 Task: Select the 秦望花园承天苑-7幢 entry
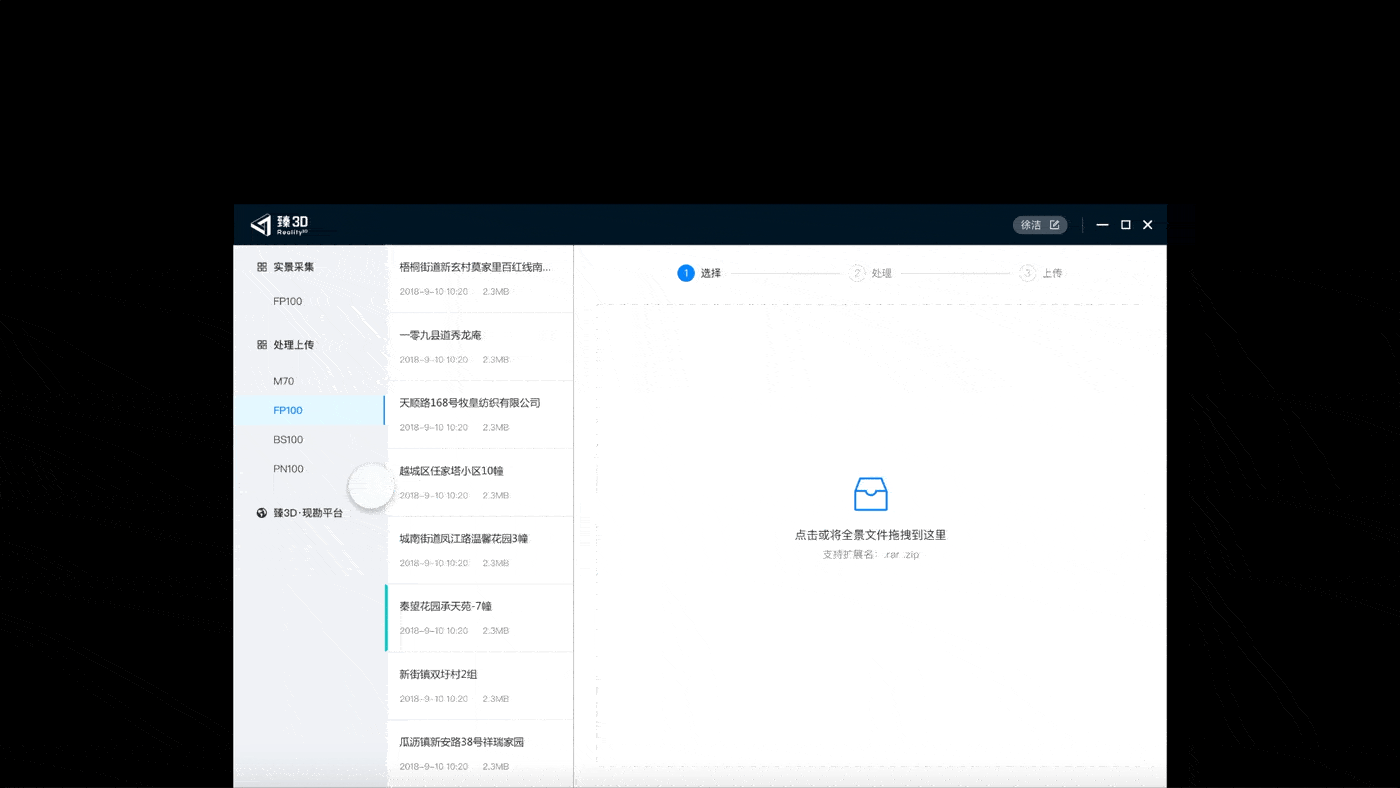click(480, 619)
